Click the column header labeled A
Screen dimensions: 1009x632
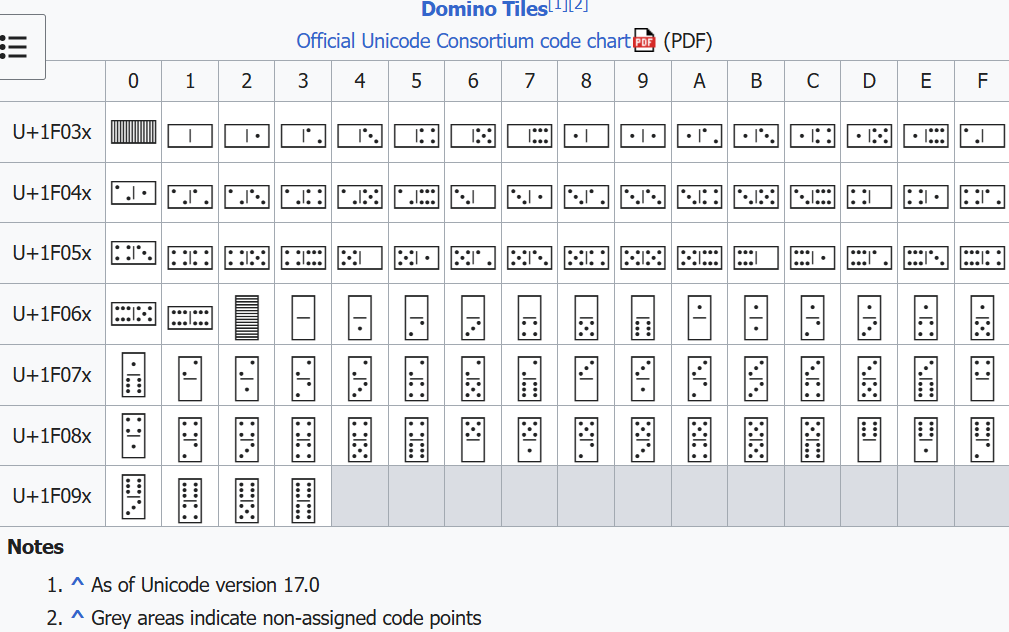[x=699, y=81]
